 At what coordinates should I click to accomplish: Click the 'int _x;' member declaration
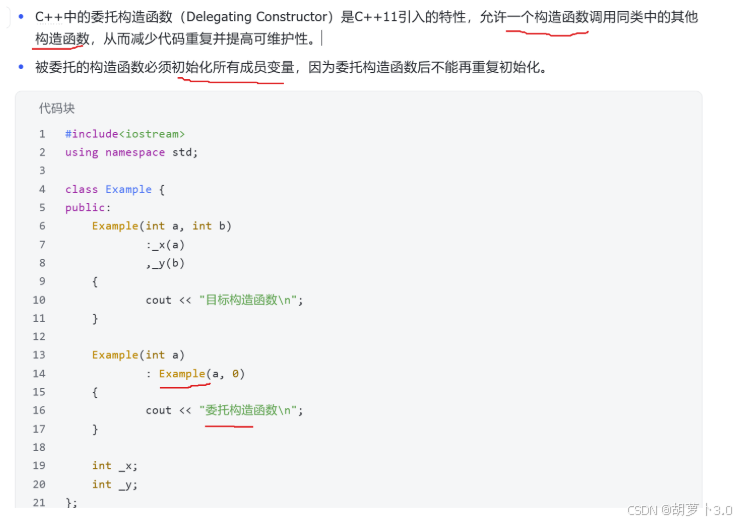115,466
